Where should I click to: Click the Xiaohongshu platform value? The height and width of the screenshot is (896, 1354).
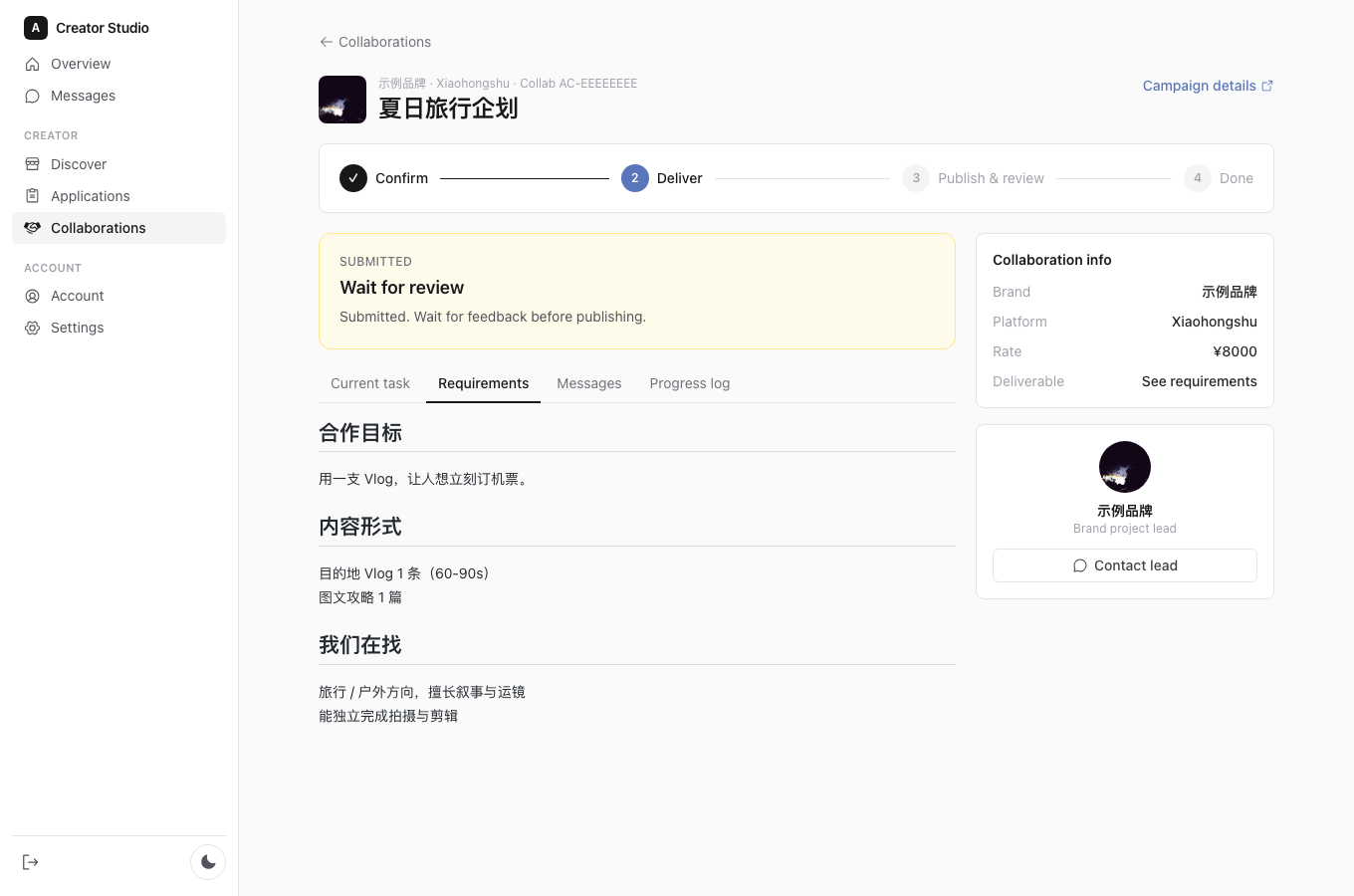point(1215,322)
